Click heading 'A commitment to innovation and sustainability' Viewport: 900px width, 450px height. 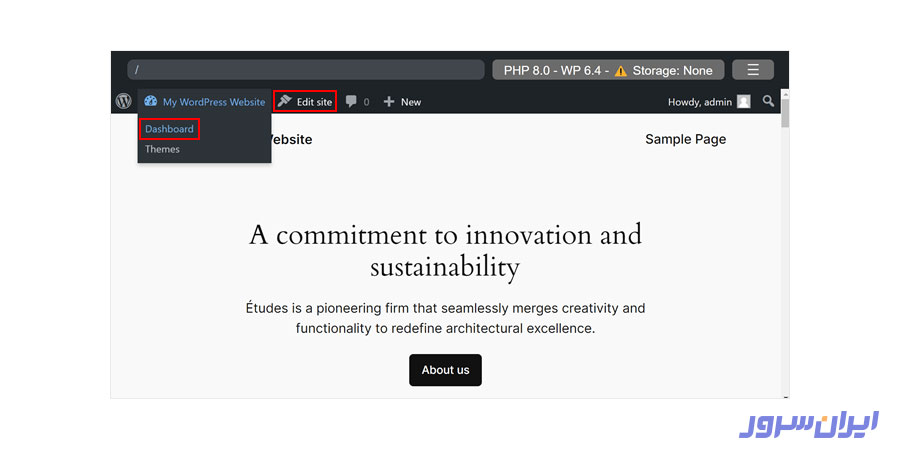(445, 251)
